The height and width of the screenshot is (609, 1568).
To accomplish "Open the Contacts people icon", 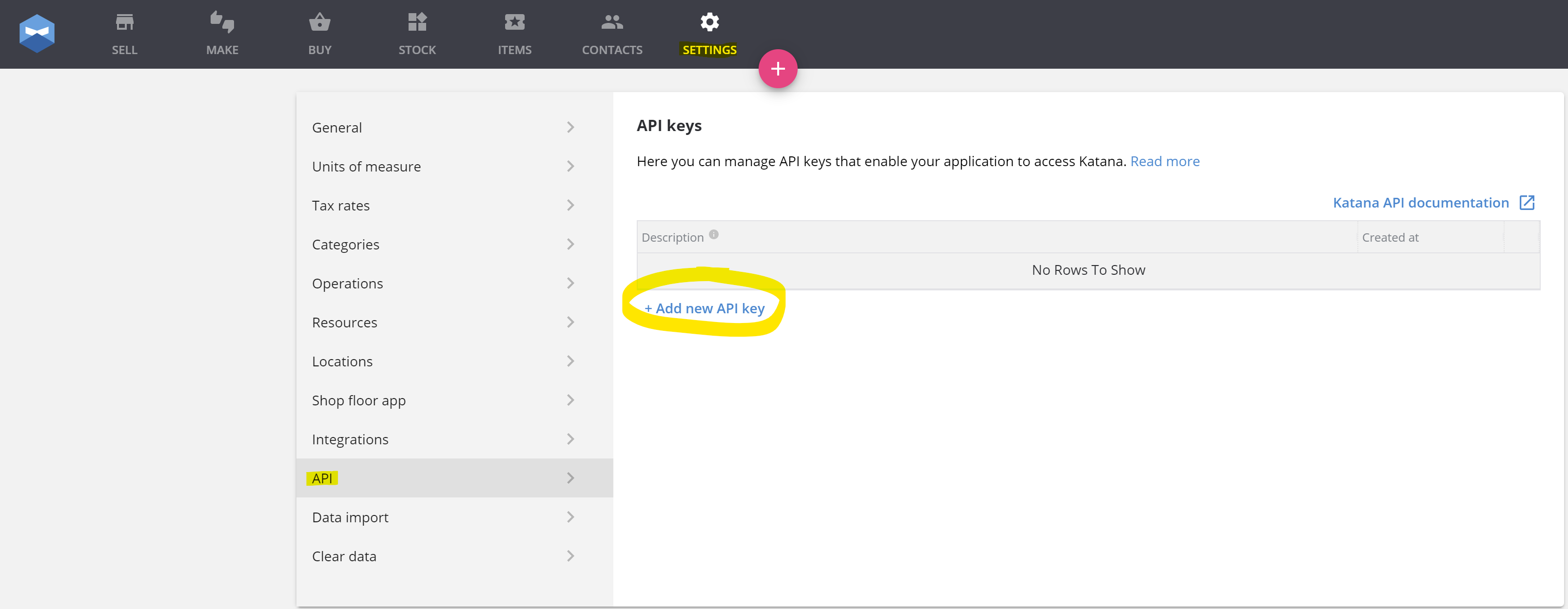I will (612, 22).
